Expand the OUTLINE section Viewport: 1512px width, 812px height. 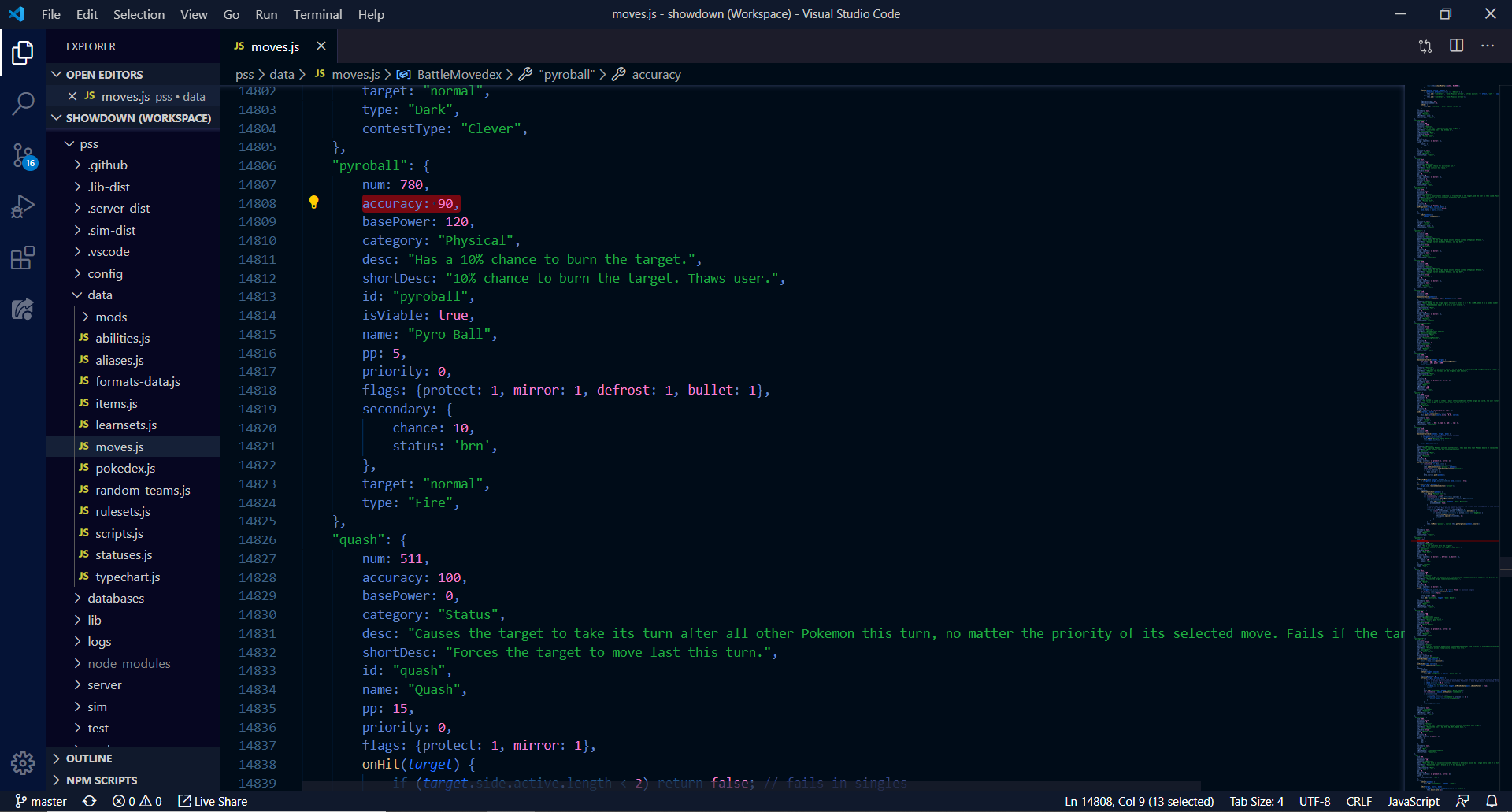pyautogui.click(x=88, y=758)
